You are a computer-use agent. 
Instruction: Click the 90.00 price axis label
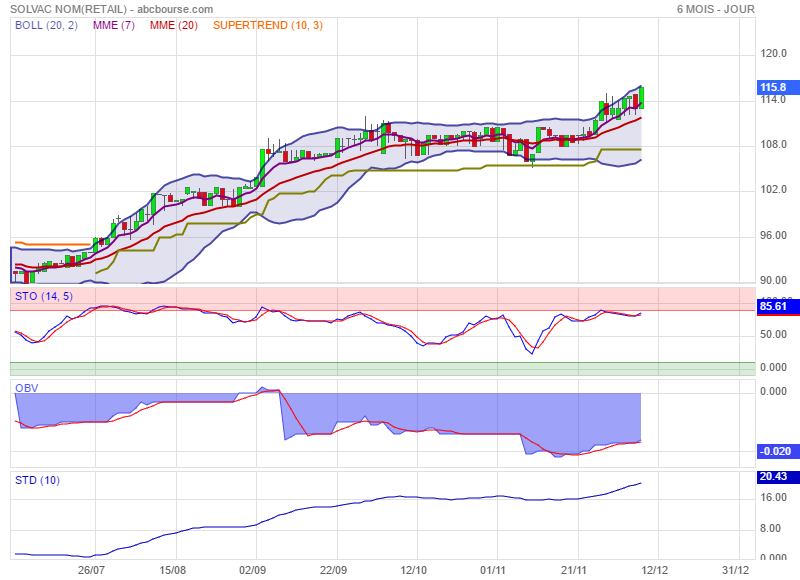pos(773,280)
